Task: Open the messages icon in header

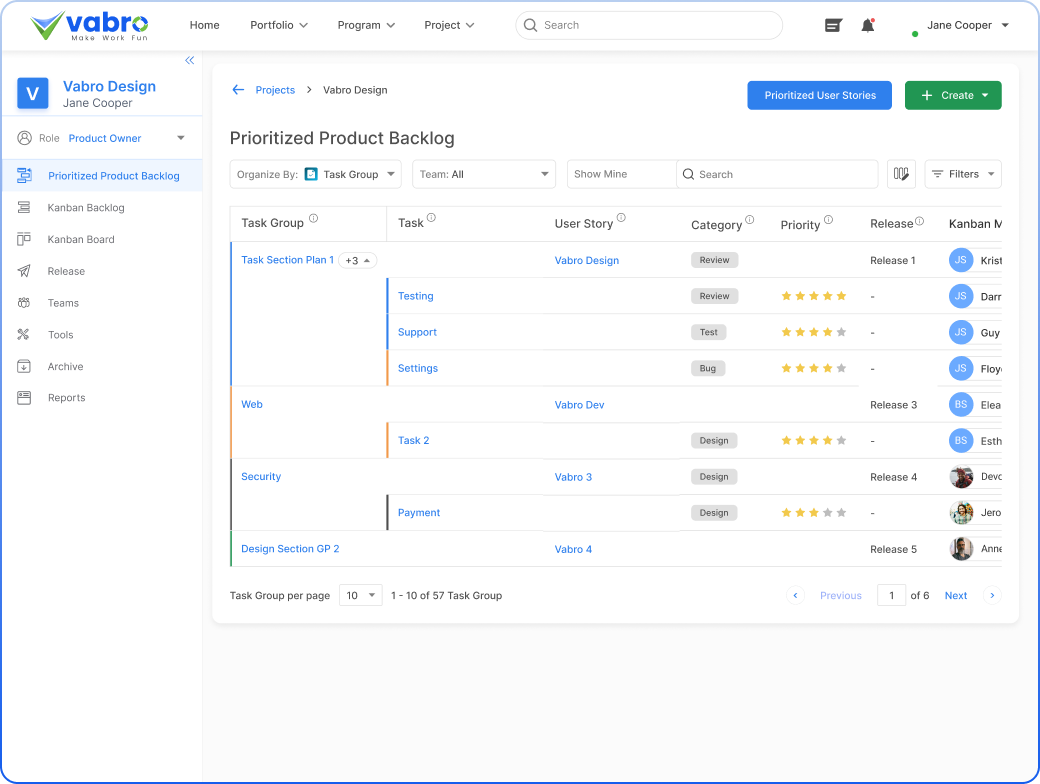Action: click(833, 26)
